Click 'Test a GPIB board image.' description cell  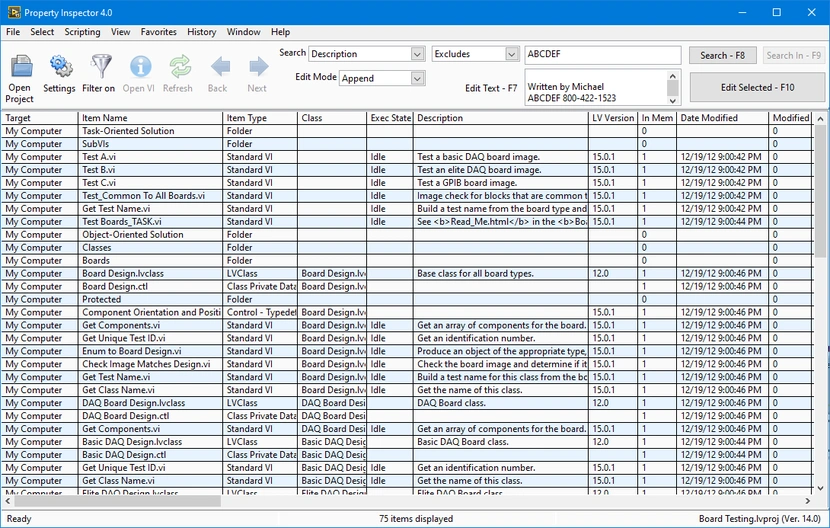[501, 183]
